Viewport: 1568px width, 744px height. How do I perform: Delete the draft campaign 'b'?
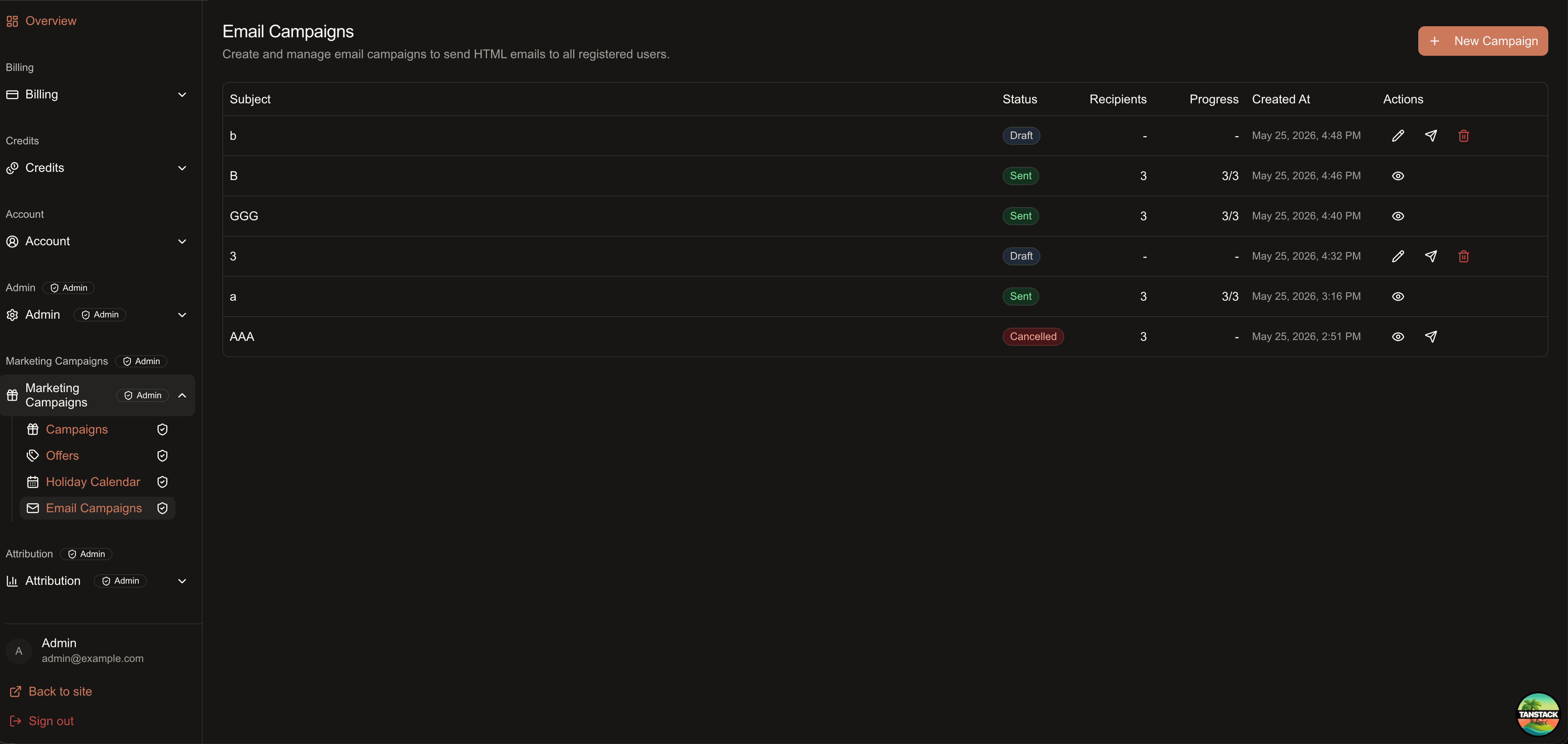1463,136
